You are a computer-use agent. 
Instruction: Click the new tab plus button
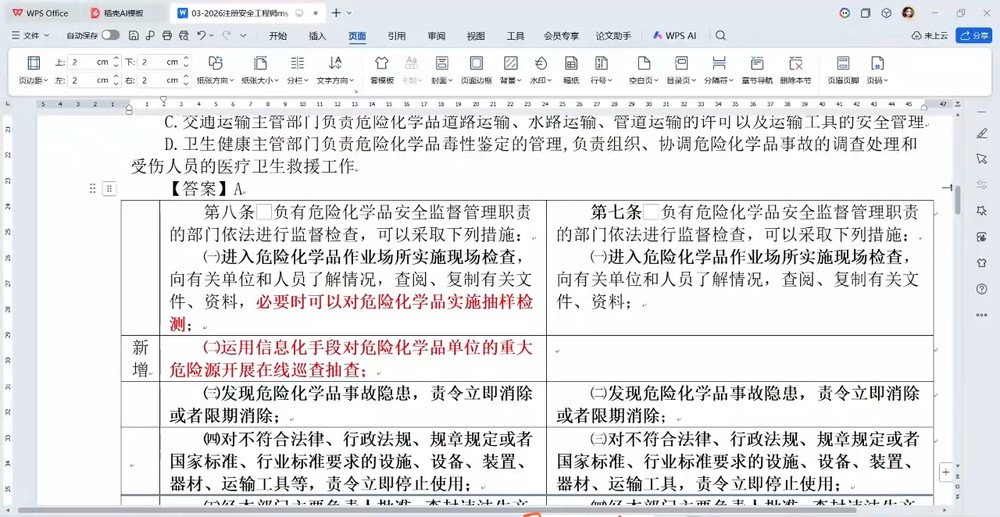336,13
